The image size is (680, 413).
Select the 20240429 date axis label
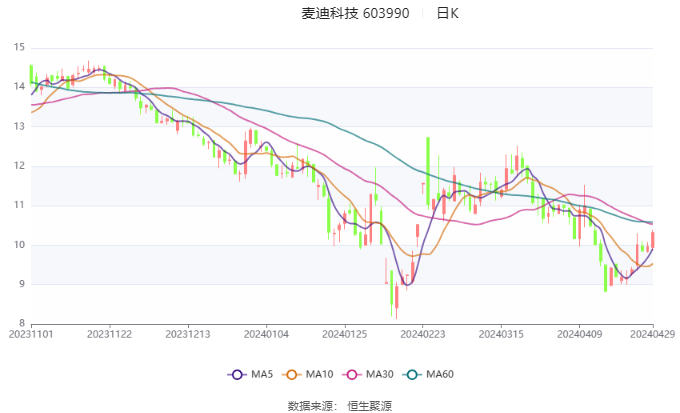pyautogui.click(x=654, y=335)
